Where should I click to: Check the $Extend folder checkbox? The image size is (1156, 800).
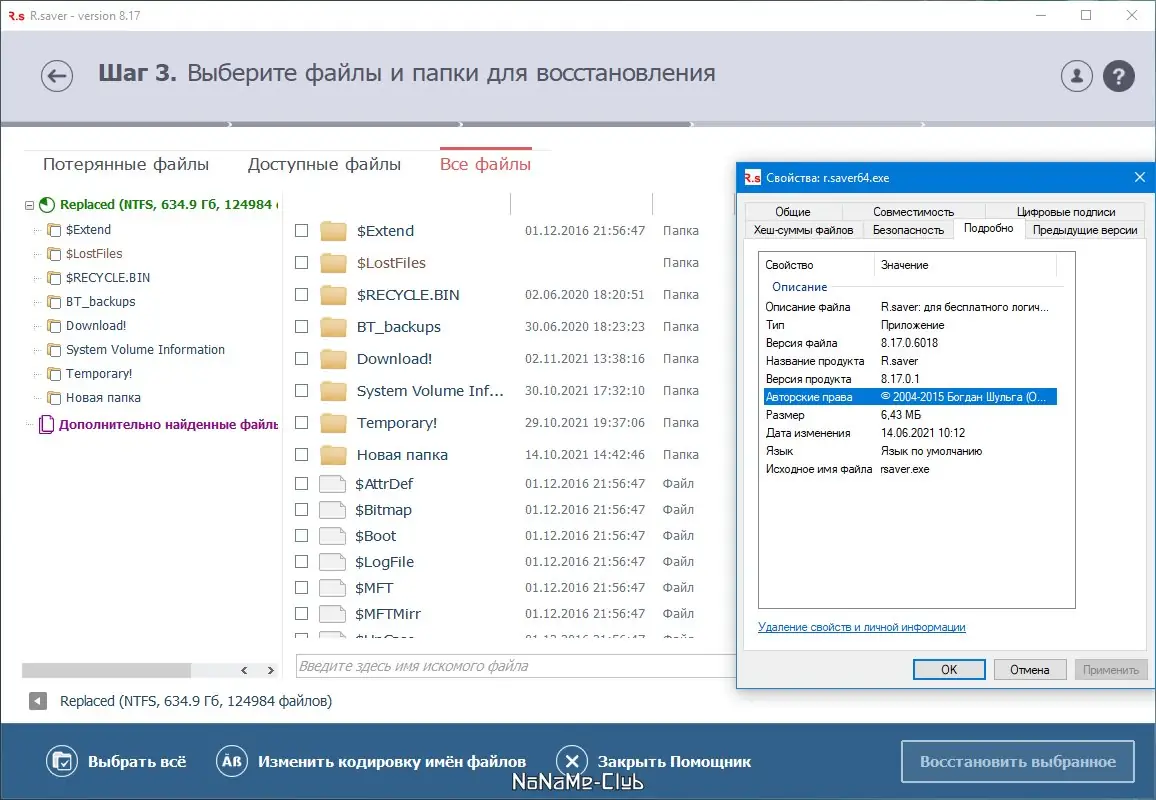click(302, 231)
